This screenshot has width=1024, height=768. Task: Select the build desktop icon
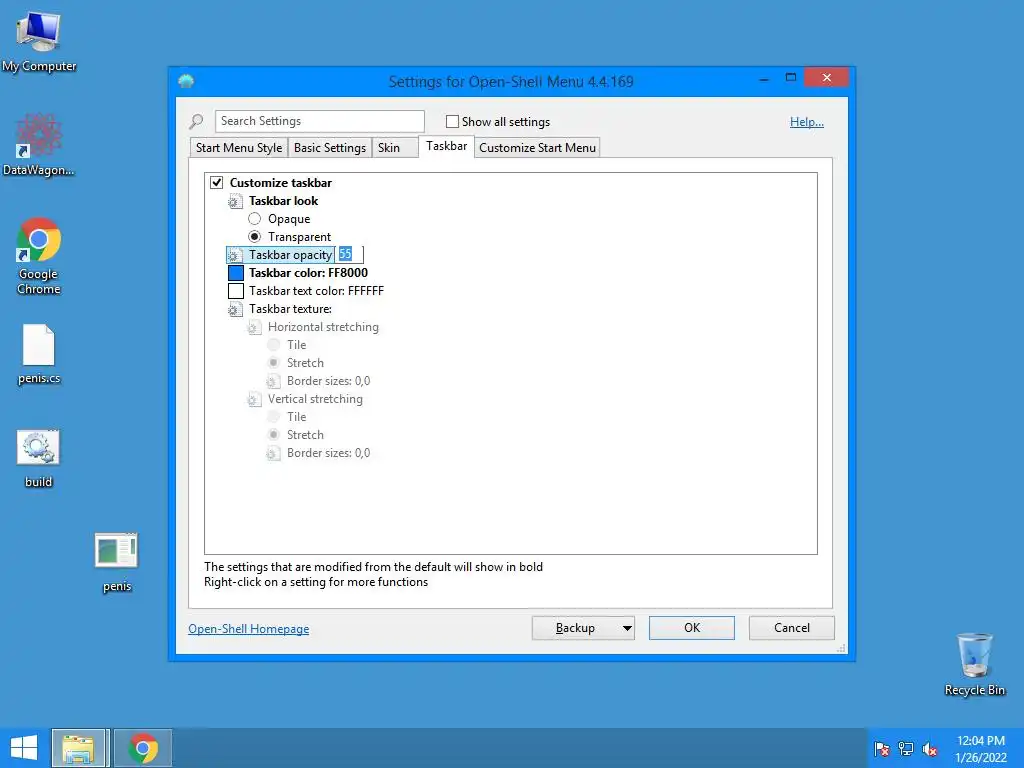pos(38,458)
